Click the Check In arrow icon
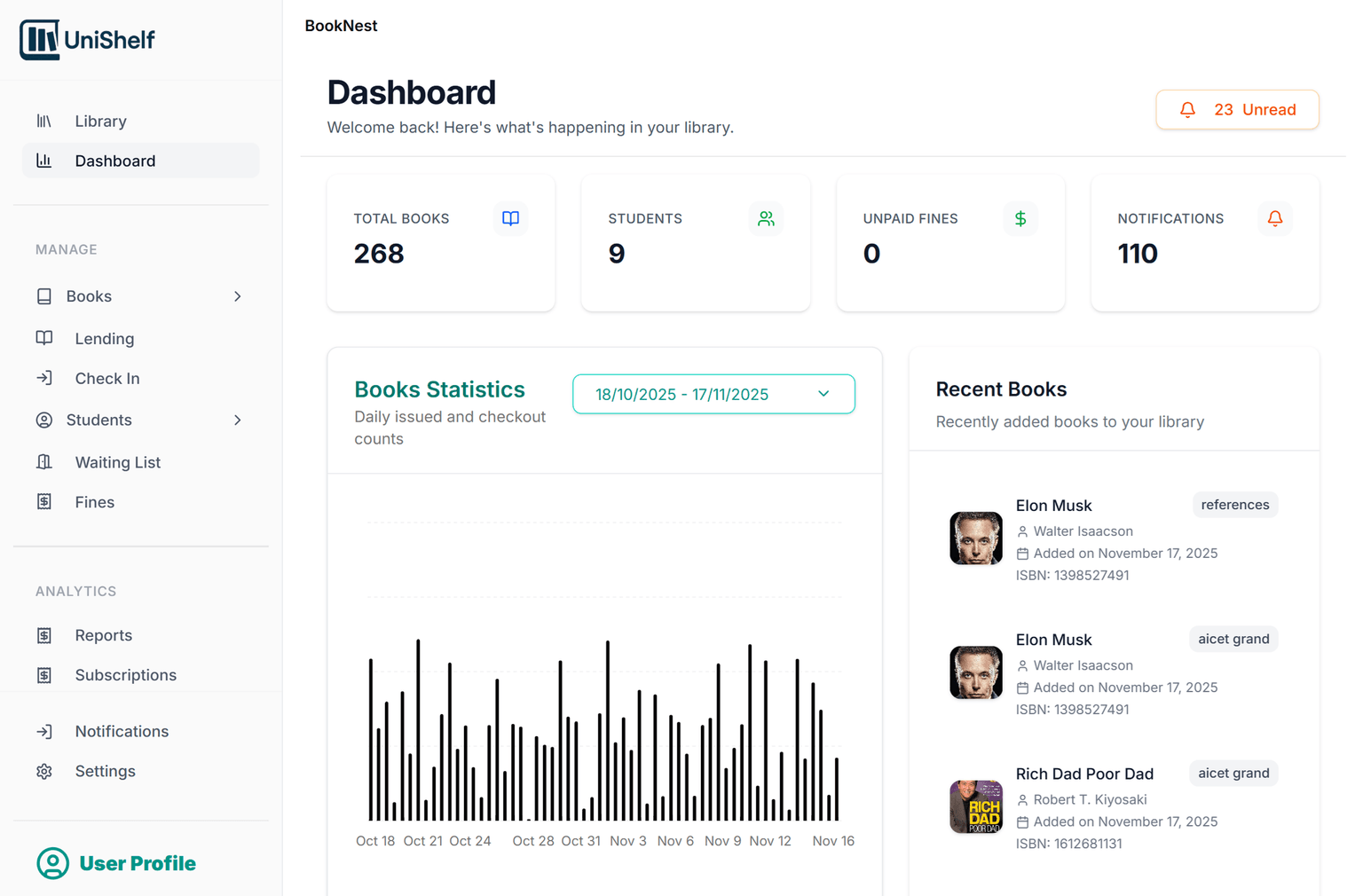The width and height of the screenshot is (1363, 896). pos(44,379)
